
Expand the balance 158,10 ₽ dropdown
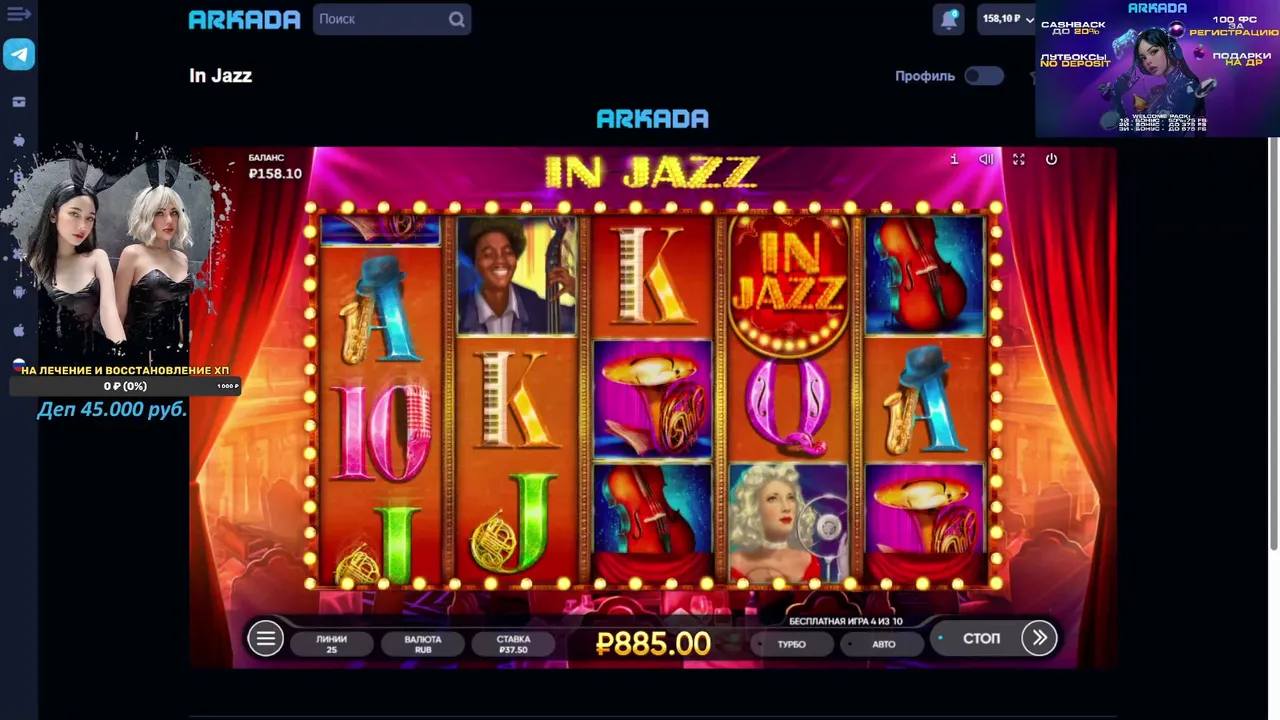coord(1007,19)
